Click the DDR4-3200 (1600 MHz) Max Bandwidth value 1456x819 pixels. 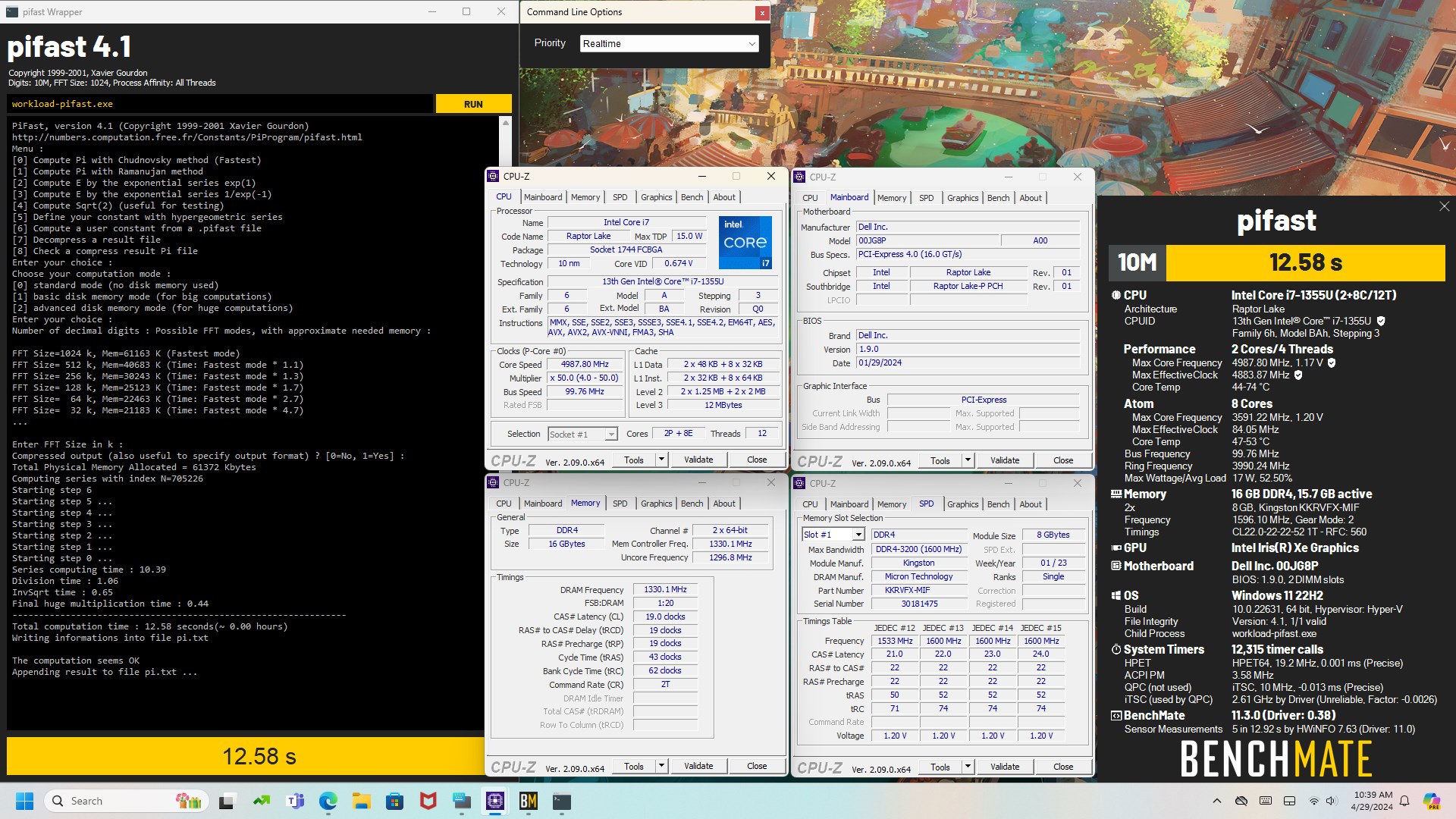click(918, 549)
